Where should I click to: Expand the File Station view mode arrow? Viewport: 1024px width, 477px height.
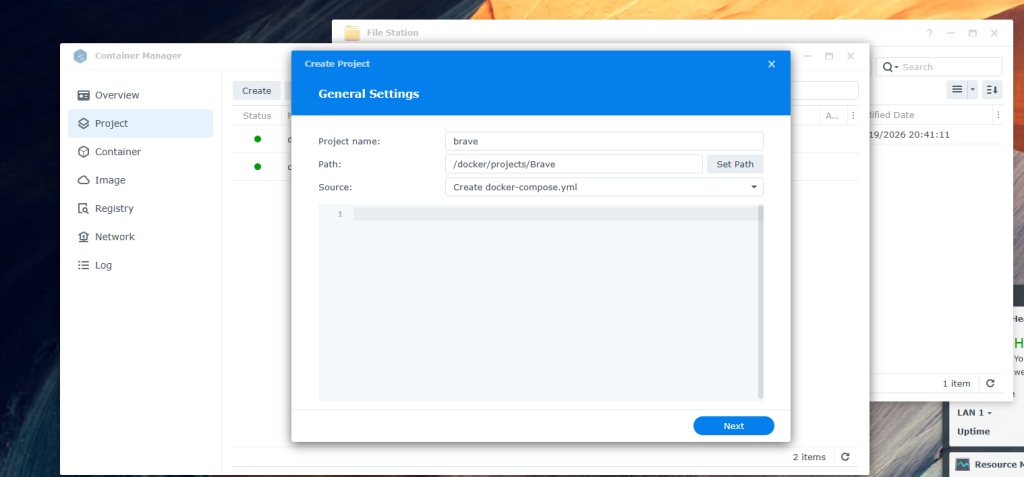tap(972, 90)
